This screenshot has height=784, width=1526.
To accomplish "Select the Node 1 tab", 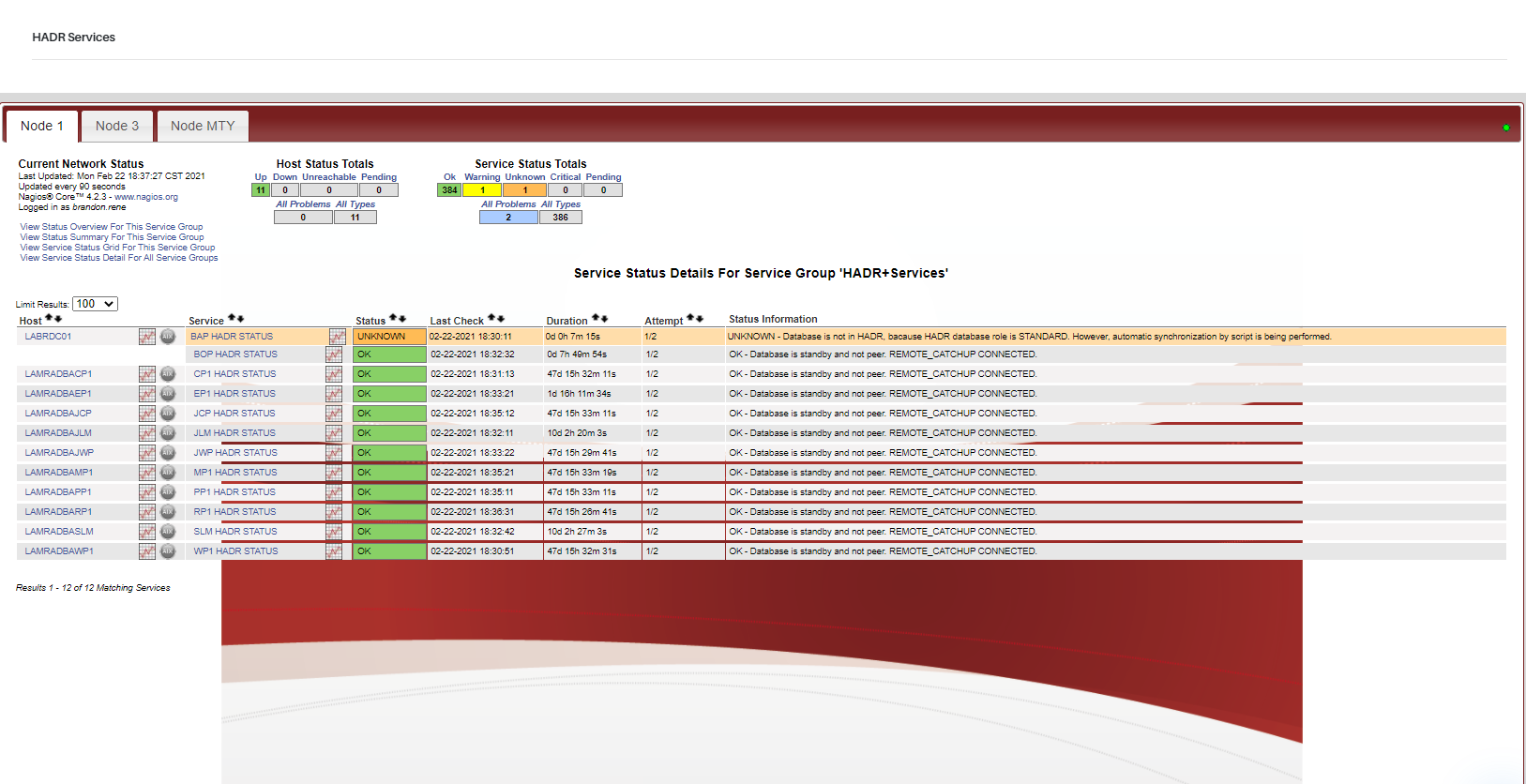I will 42,126.
